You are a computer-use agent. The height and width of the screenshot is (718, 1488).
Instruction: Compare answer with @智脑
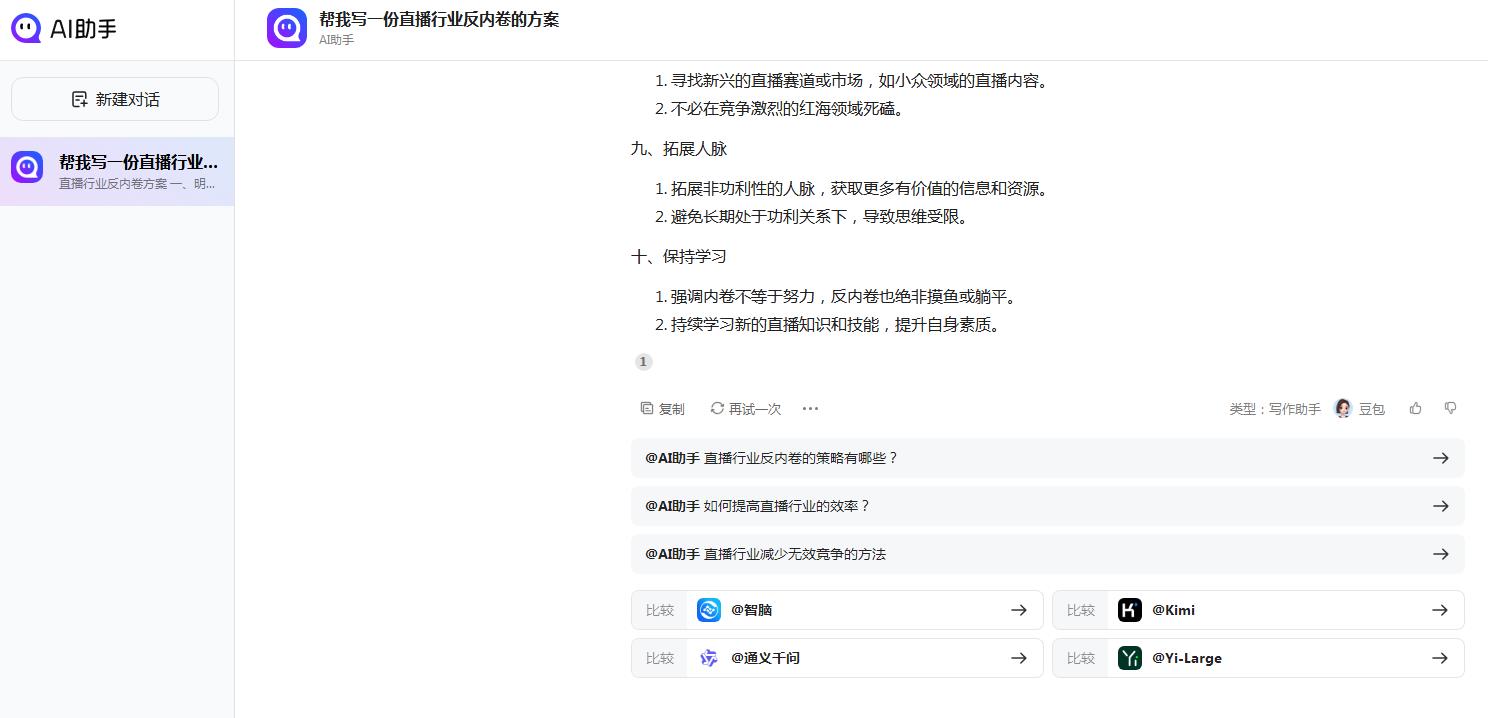[x=837, y=610]
